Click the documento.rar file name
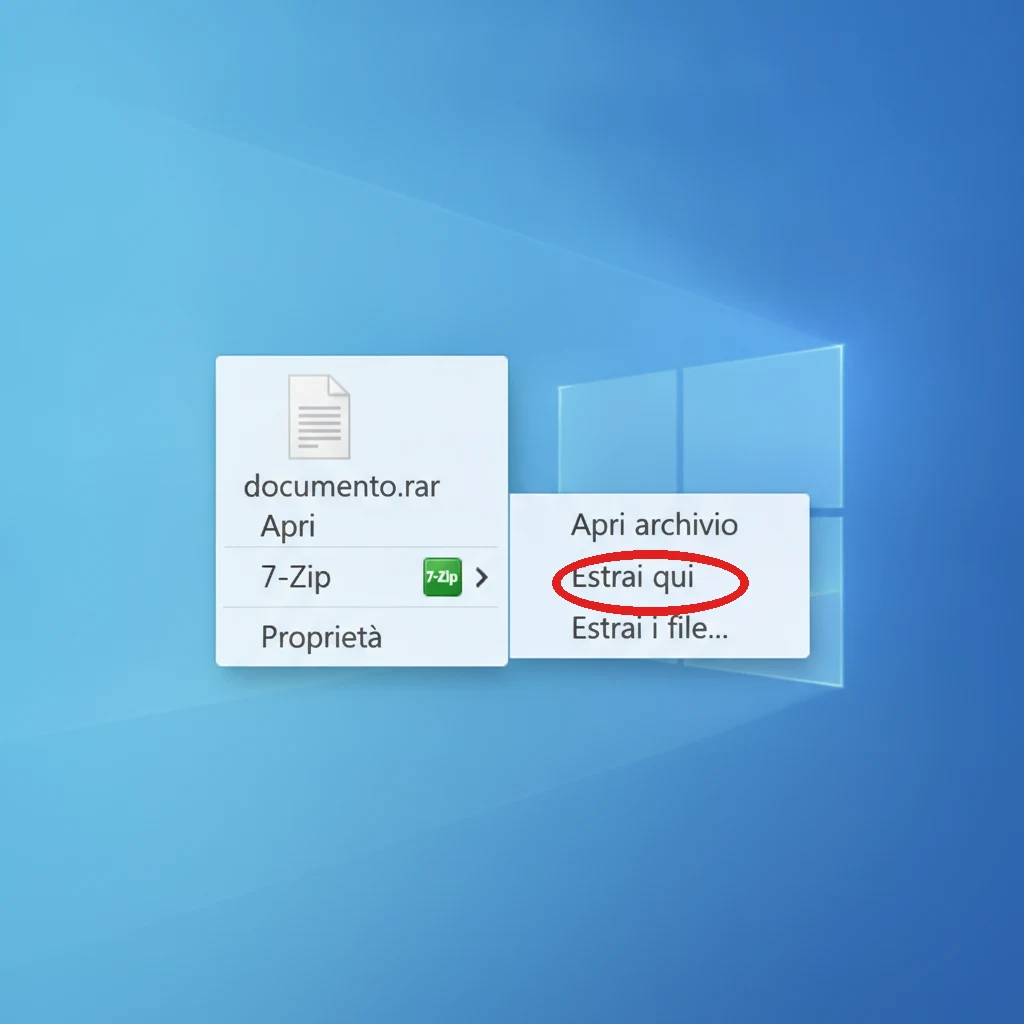Screen dimensions: 1024x1024 tap(342, 487)
